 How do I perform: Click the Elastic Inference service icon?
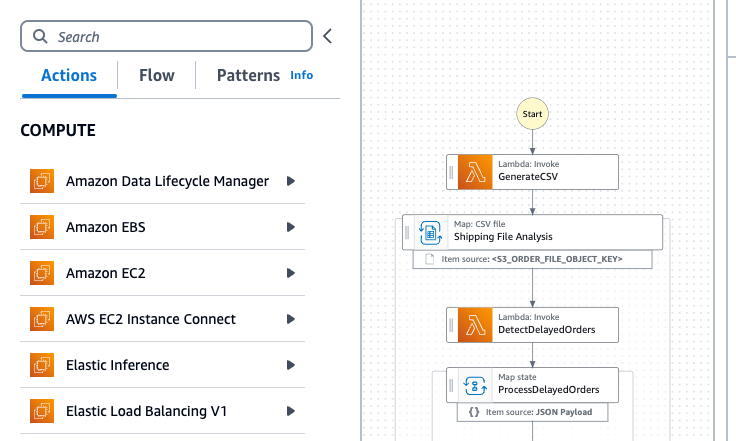pyautogui.click(x=42, y=365)
